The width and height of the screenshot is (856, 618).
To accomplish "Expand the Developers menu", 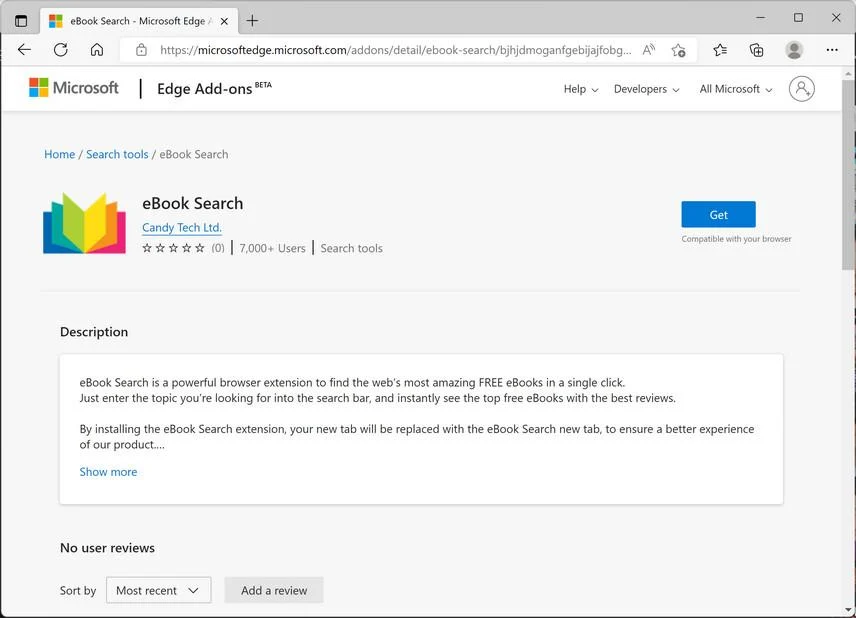I will coord(646,89).
